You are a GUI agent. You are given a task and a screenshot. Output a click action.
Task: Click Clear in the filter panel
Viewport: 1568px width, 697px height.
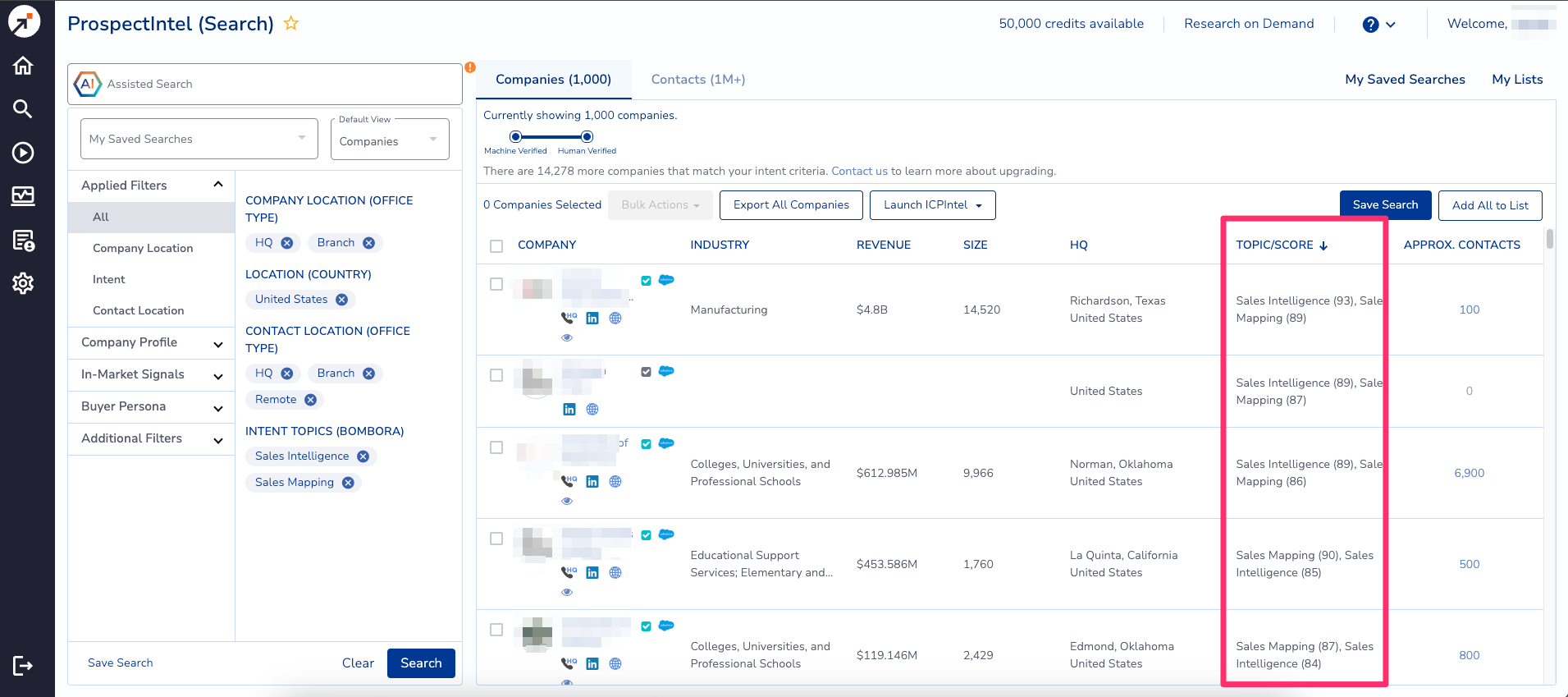point(358,663)
